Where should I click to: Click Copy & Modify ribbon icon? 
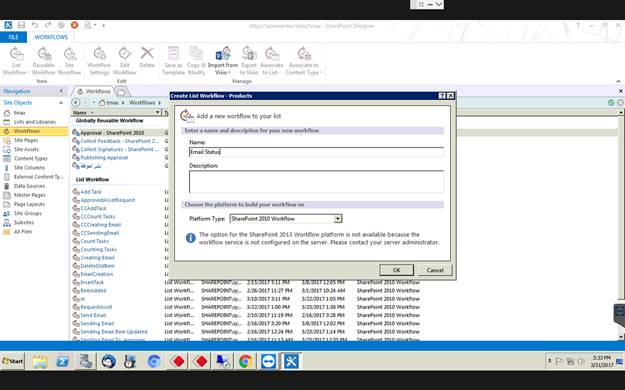(x=196, y=61)
